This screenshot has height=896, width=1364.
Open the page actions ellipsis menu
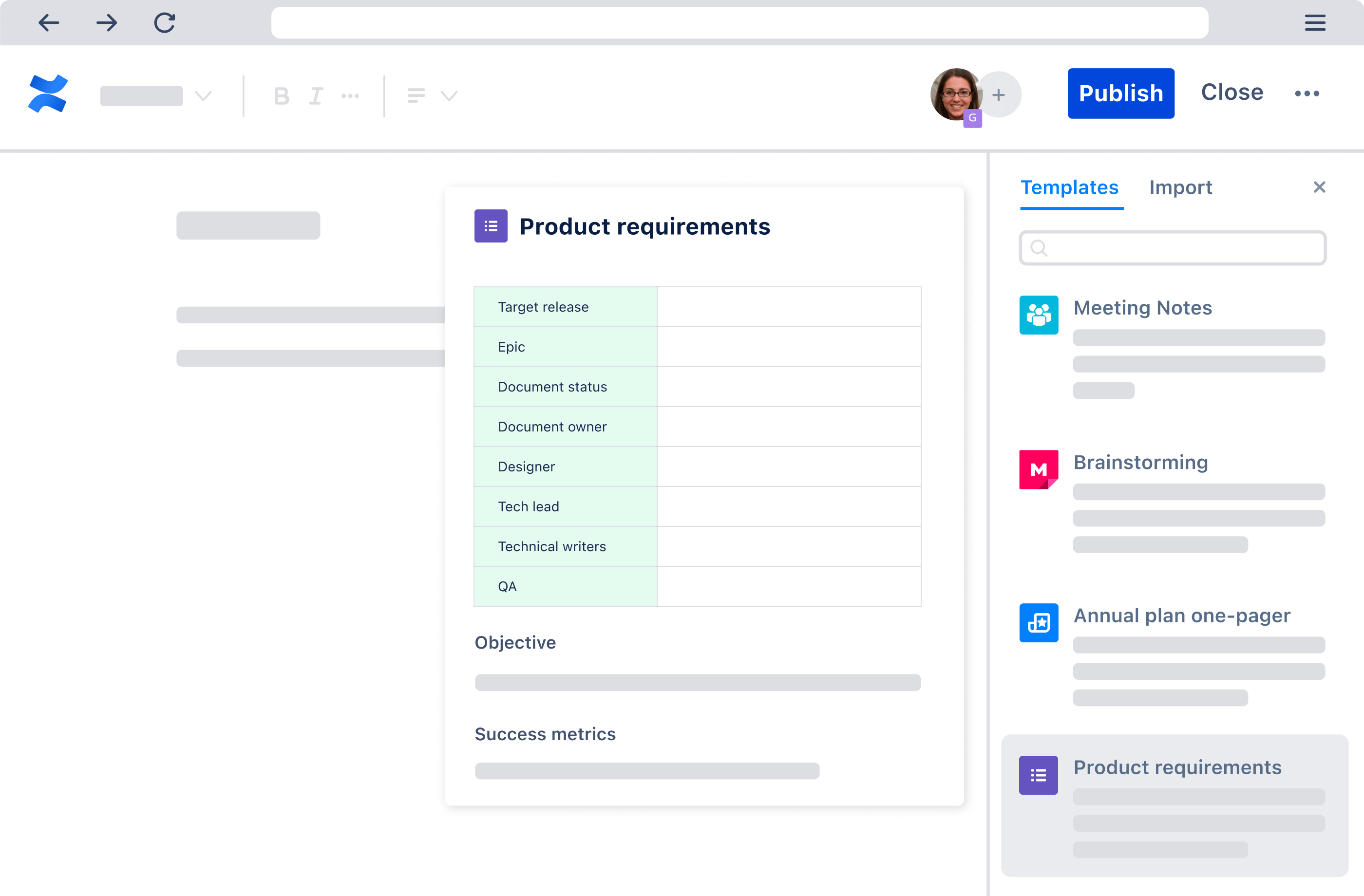click(x=1307, y=93)
